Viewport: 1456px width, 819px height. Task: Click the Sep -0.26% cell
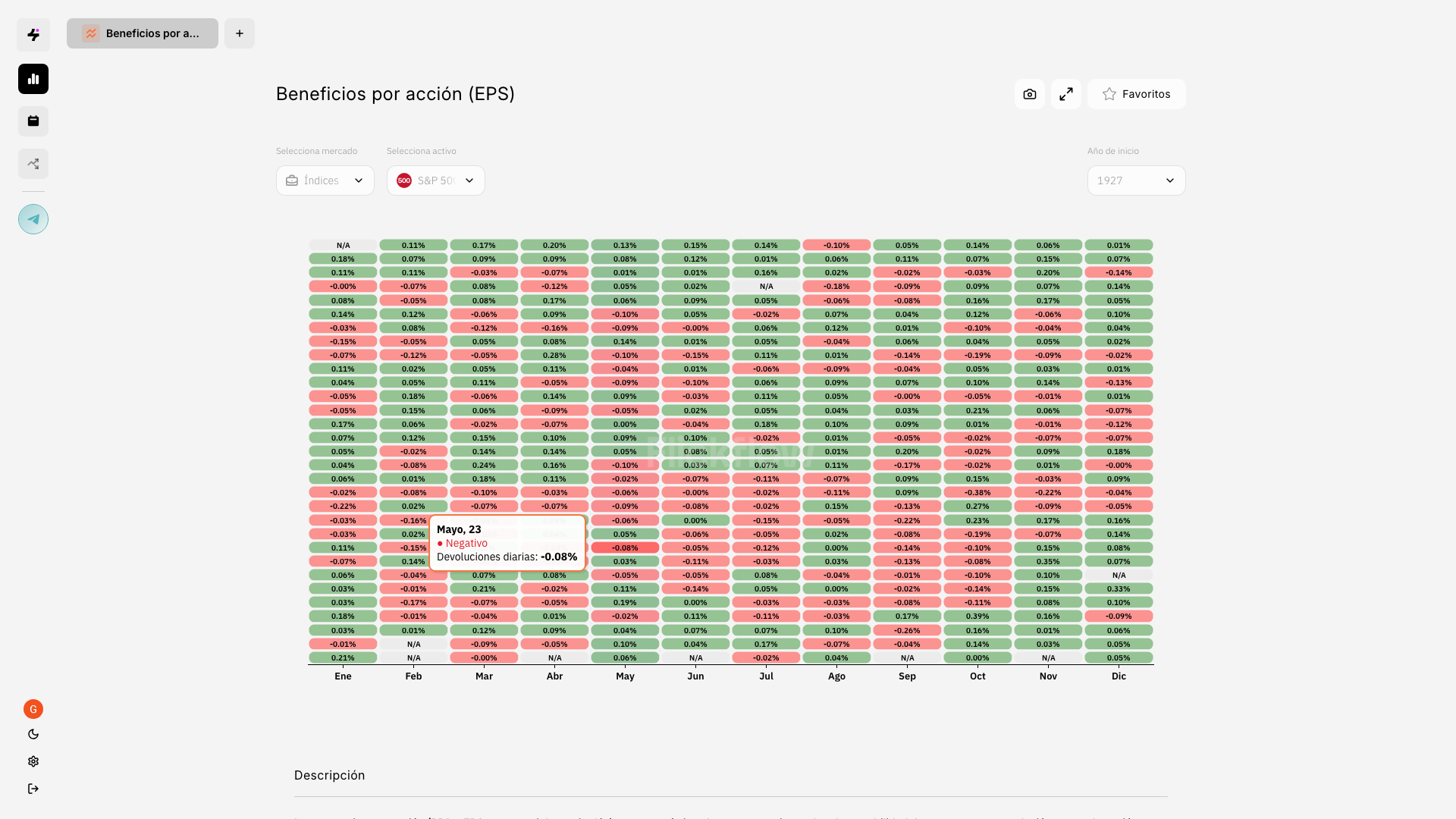[x=907, y=630]
